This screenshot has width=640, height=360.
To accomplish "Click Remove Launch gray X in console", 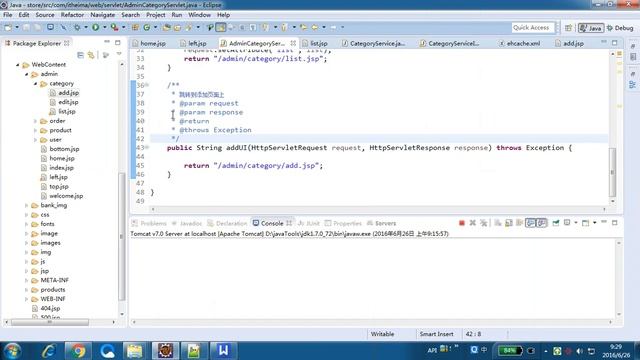I will point(473,223).
